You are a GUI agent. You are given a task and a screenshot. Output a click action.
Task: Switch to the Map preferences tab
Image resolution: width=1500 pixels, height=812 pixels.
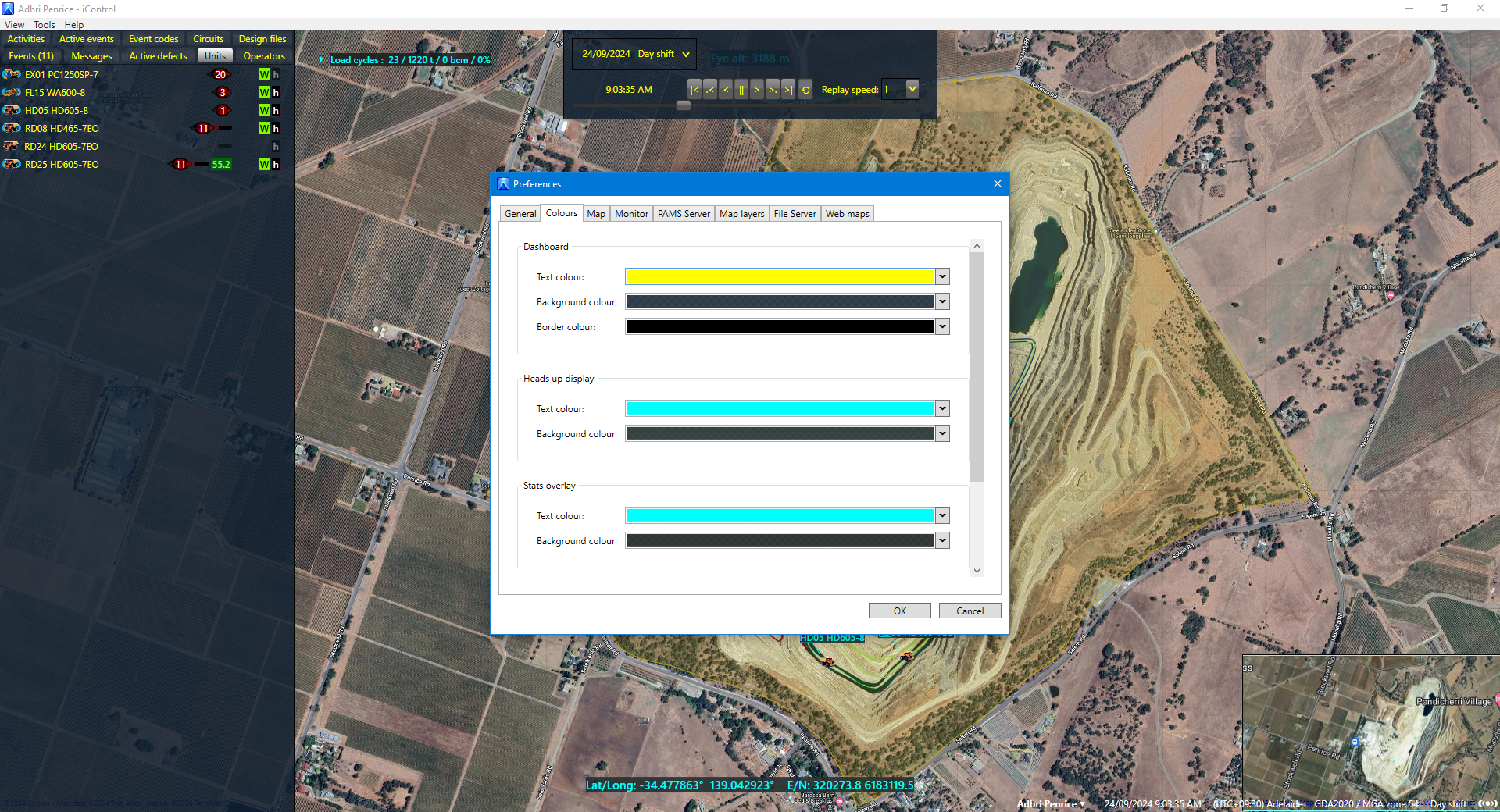click(596, 214)
